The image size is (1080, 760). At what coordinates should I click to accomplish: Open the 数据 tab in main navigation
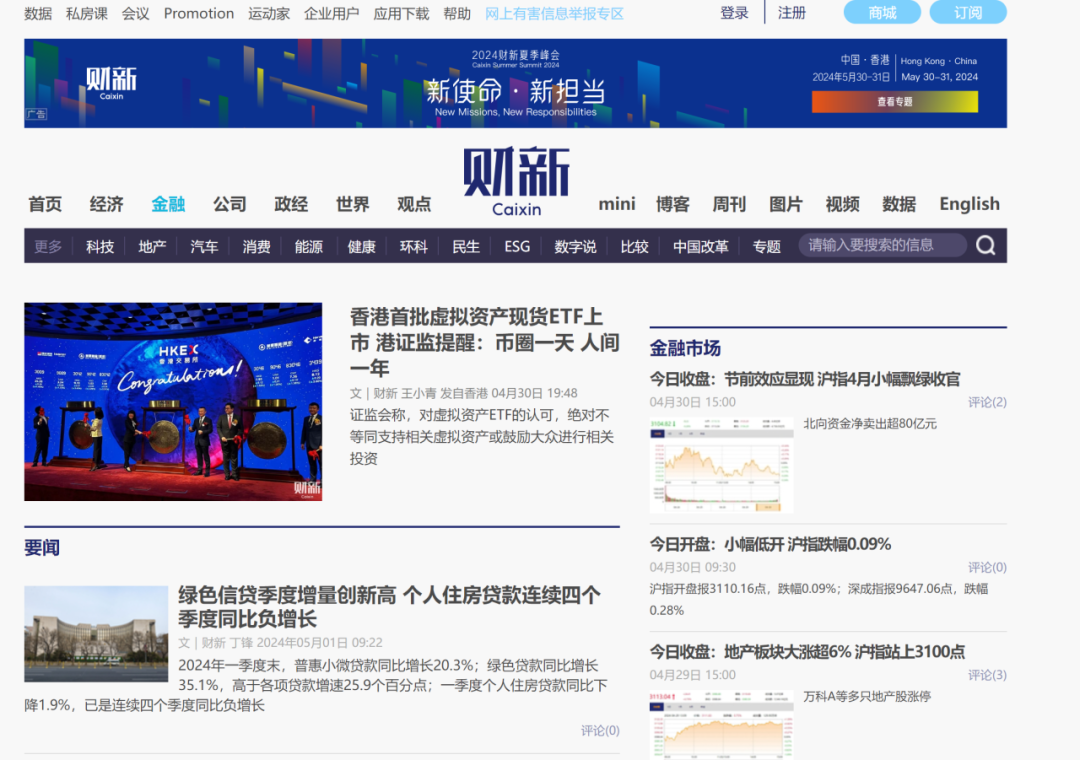[x=900, y=204]
